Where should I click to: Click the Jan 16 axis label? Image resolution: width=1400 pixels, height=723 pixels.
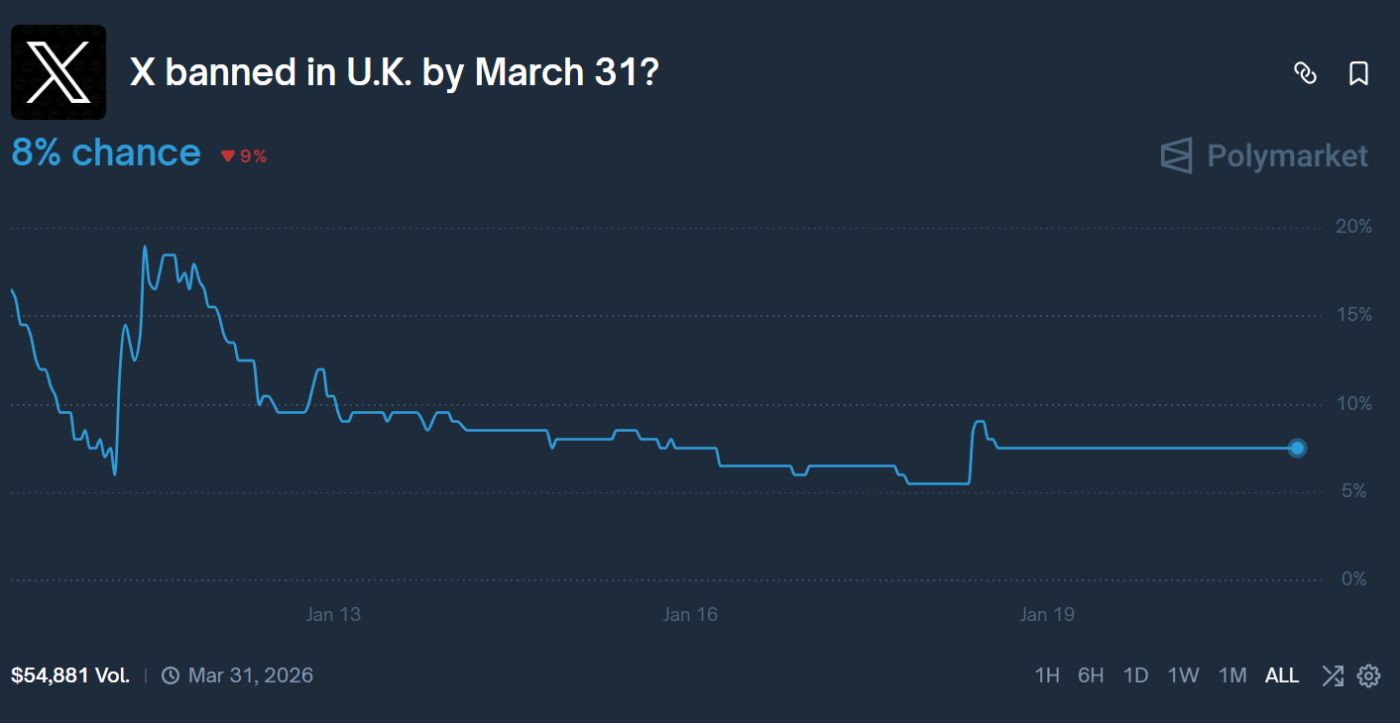tap(690, 614)
